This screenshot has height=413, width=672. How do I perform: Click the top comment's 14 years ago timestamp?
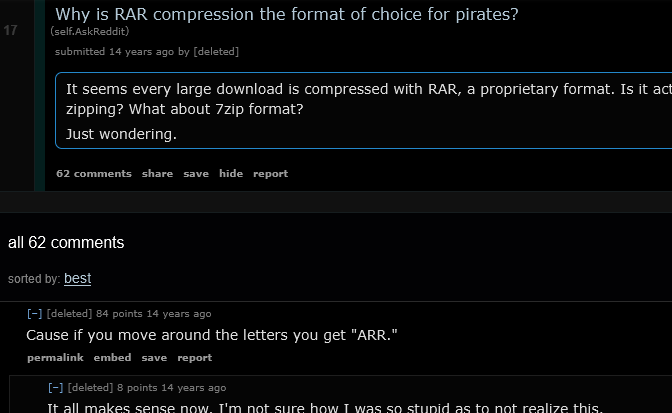[176, 314]
